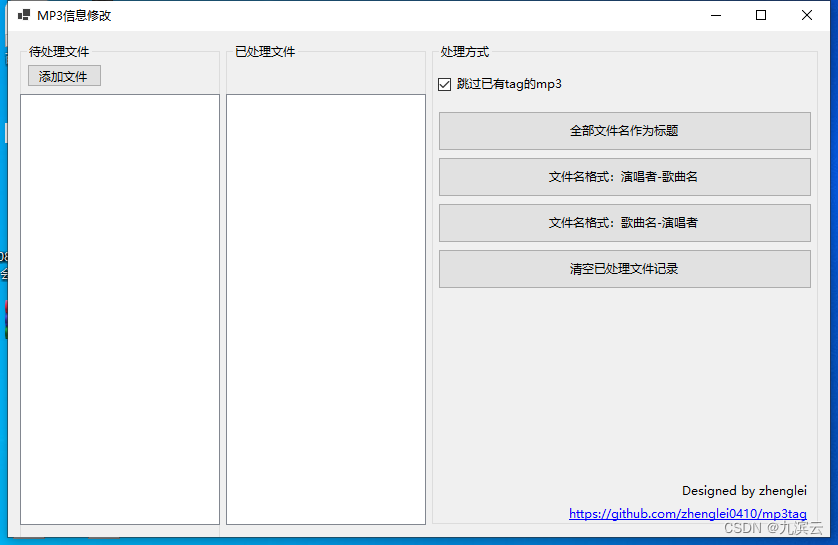The width and height of the screenshot is (838, 545).
Task: Clear records with 清空已处理文件记录
Action: tap(625, 269)
